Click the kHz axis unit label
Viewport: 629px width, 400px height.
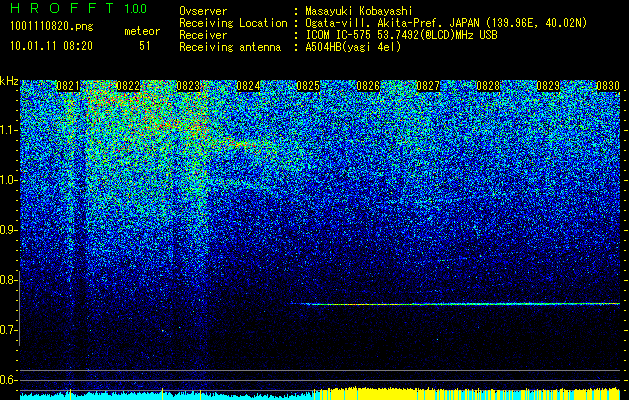point(9,82)
